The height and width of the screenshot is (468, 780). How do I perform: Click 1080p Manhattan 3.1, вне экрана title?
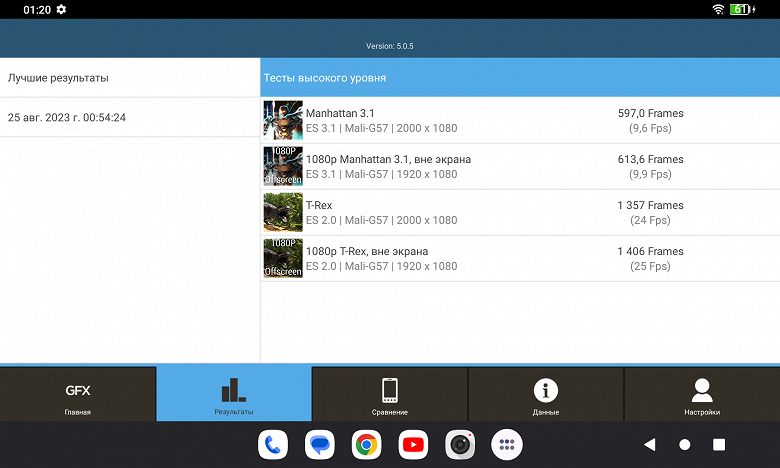[389, 159]
